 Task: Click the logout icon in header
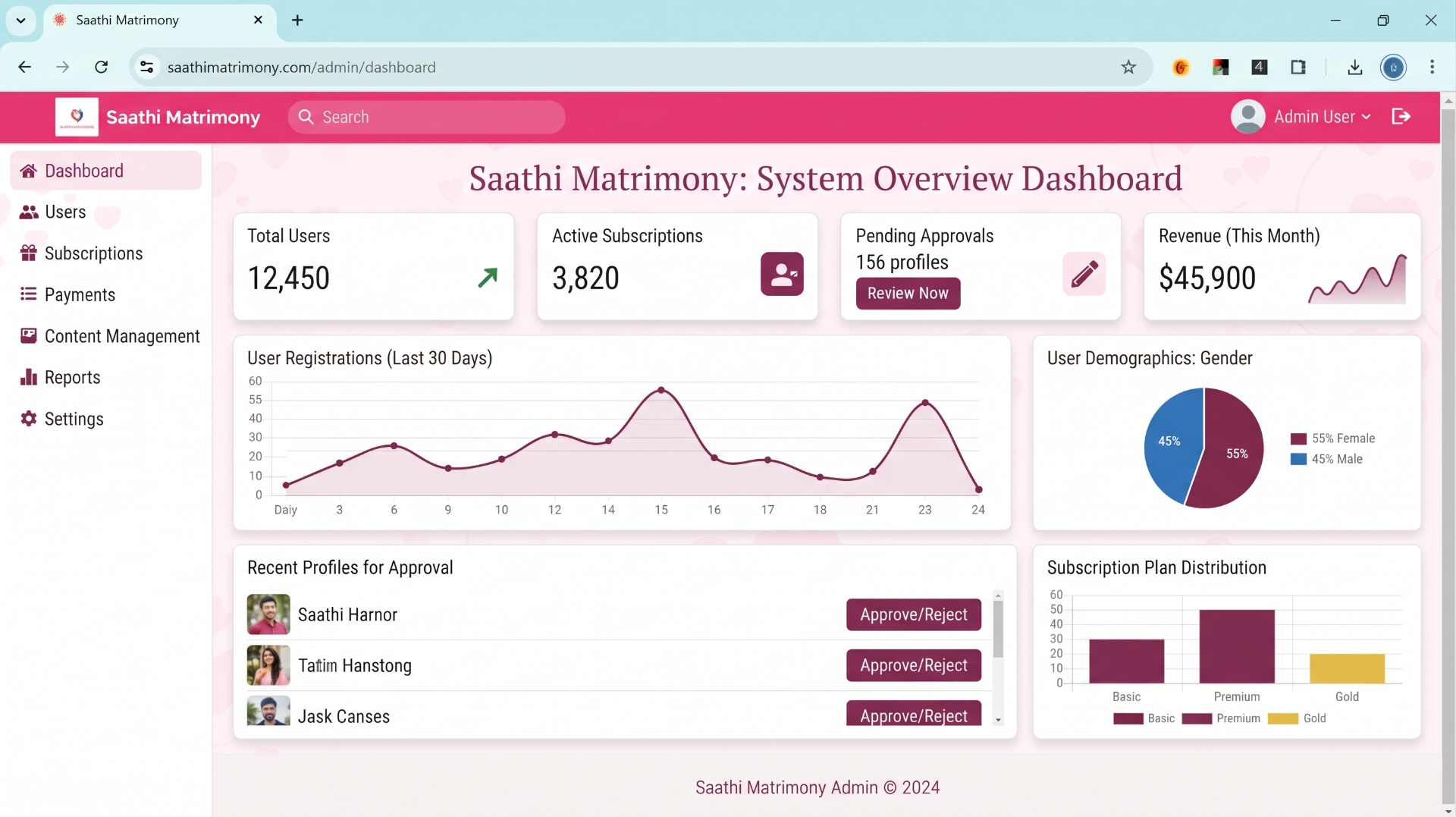[x=1401, y=117]
